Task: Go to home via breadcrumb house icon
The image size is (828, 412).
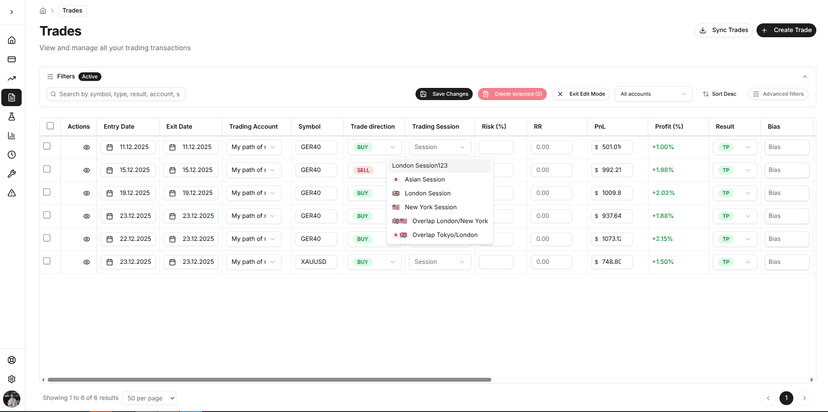Action: pos(43,11)
